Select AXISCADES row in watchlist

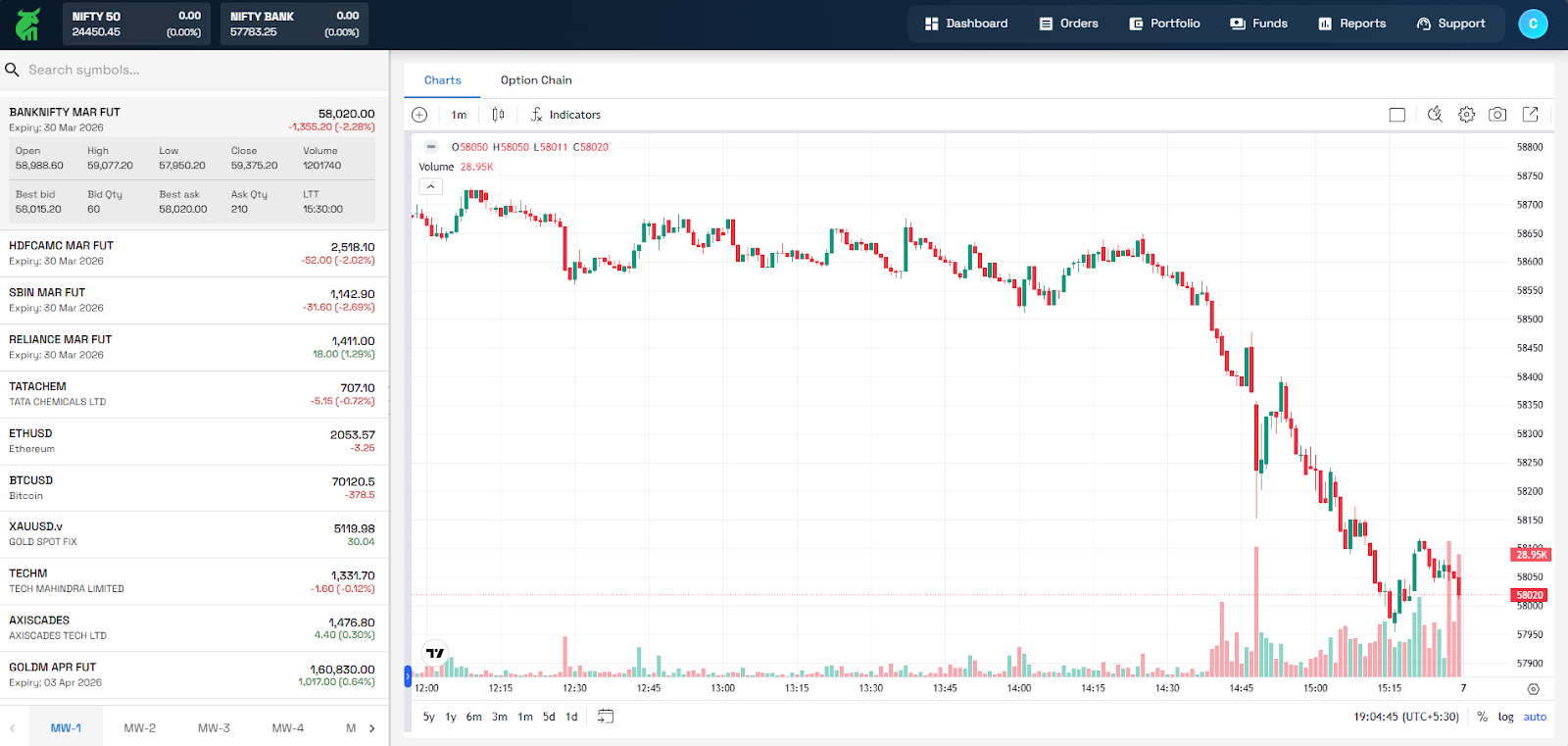coord(194,628)
